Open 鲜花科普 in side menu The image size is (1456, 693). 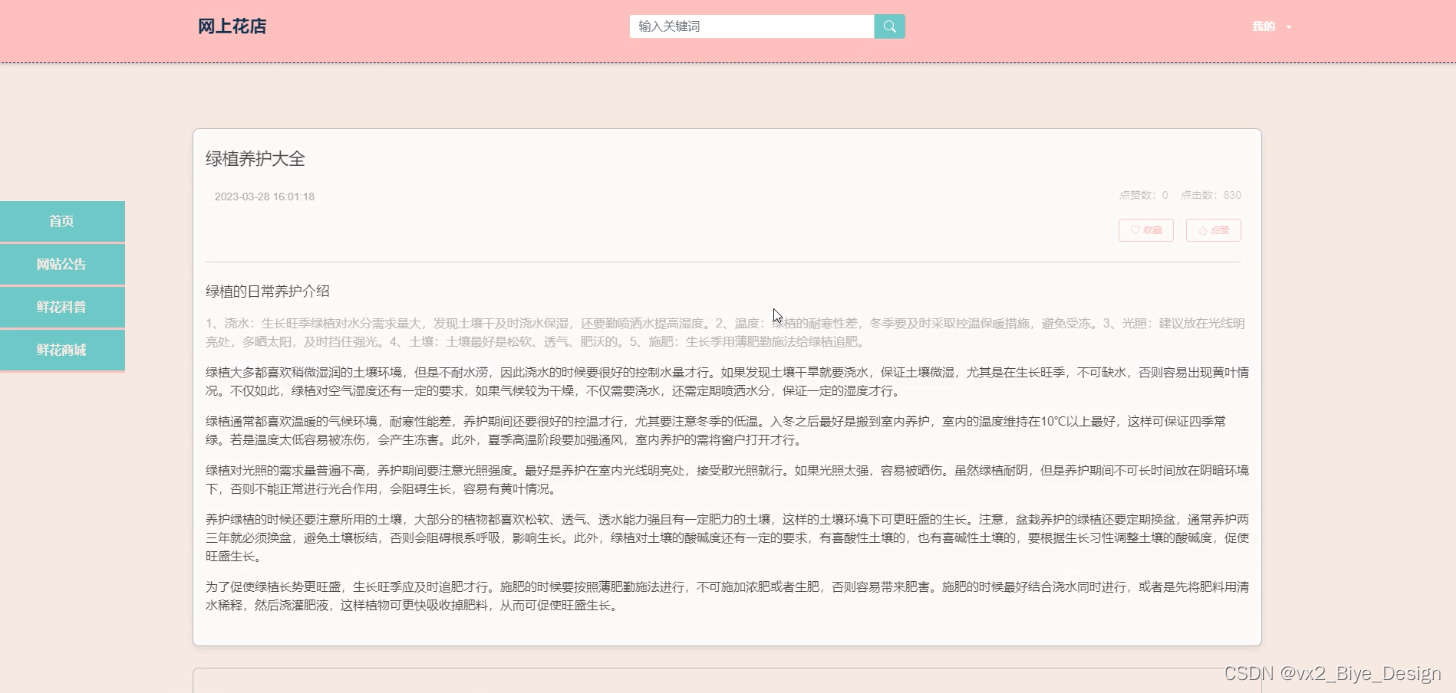tap(62, 307)
